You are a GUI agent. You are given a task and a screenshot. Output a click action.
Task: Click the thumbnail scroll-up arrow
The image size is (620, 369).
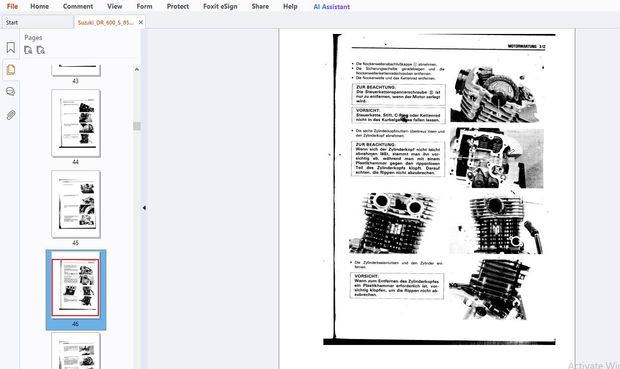pyautogui.click(x=137, y=69)
